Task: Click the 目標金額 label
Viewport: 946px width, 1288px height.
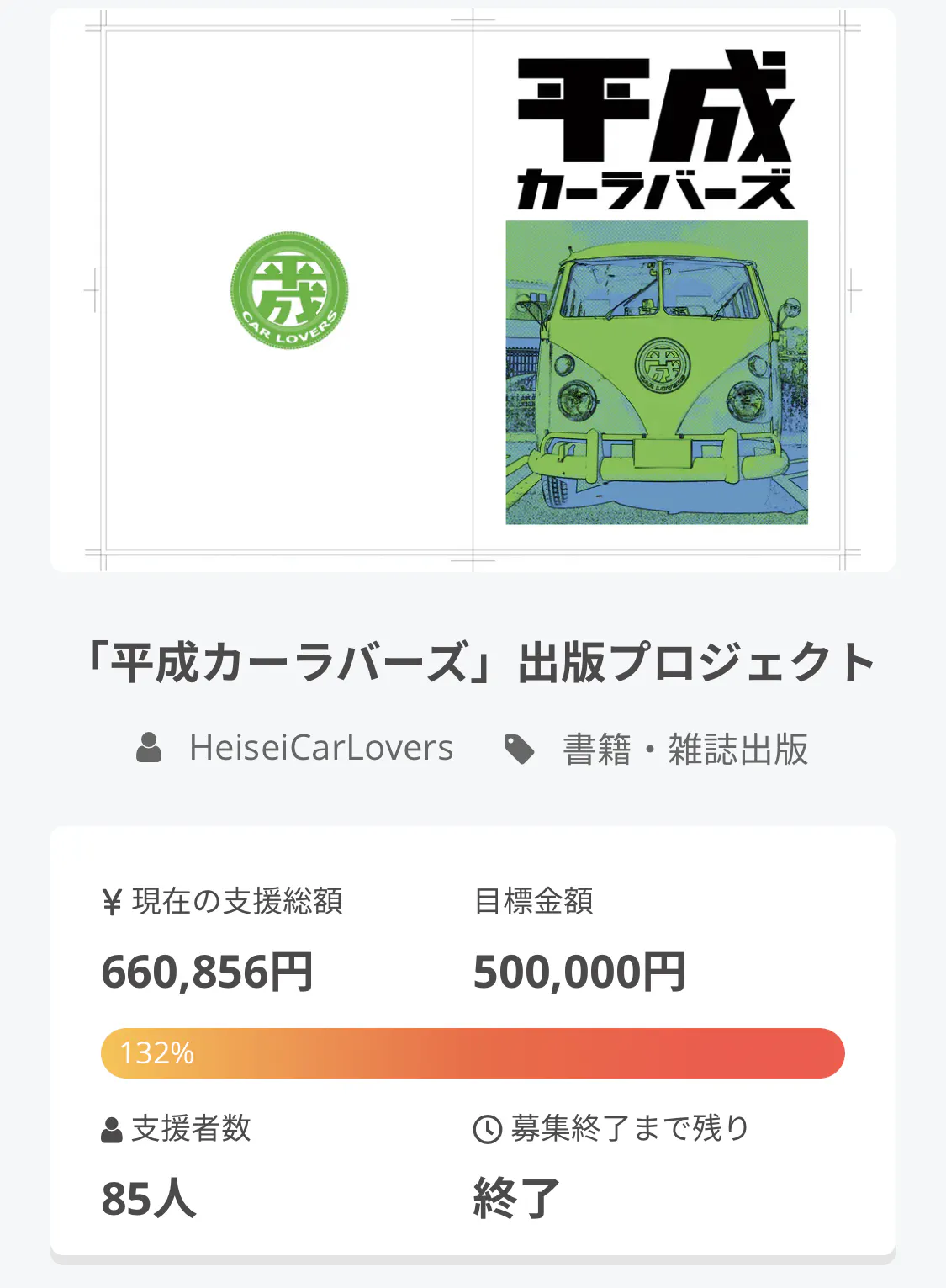Action: click(x=534, y=901)
